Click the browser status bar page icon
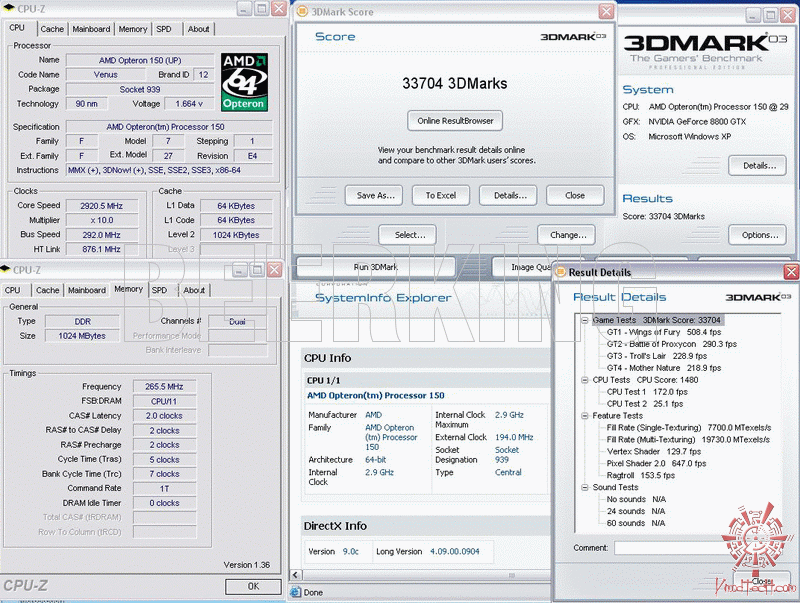This screenshot has height=603, width=800. (x=296, y=592)
